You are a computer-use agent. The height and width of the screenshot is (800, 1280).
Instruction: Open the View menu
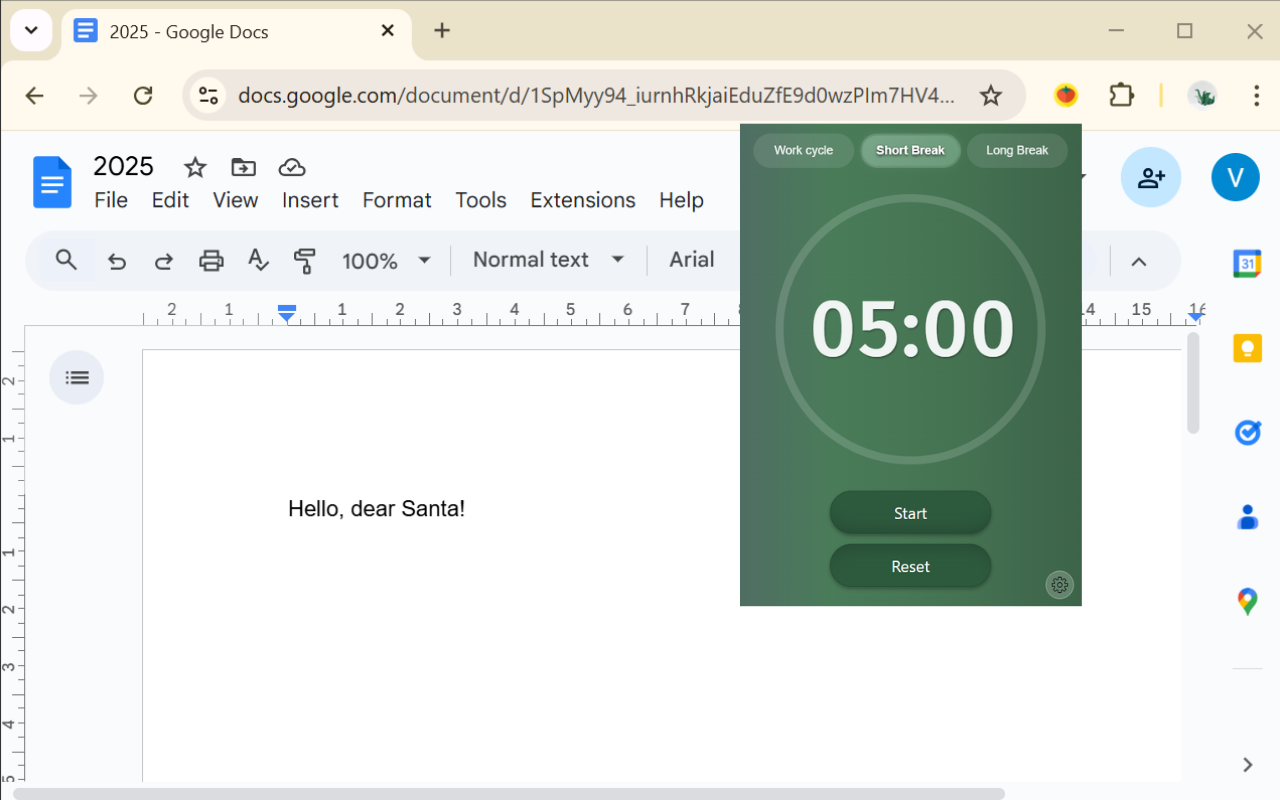pos(235,200)
